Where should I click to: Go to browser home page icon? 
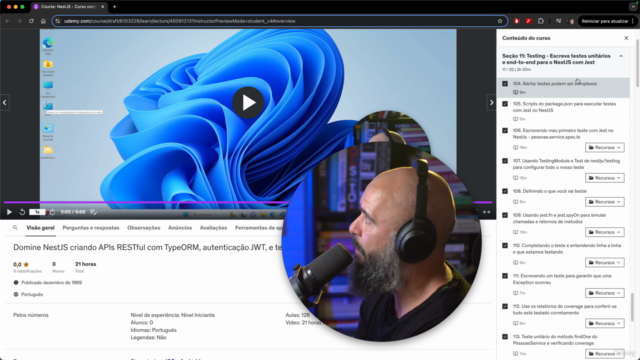[x=43, y=21]
